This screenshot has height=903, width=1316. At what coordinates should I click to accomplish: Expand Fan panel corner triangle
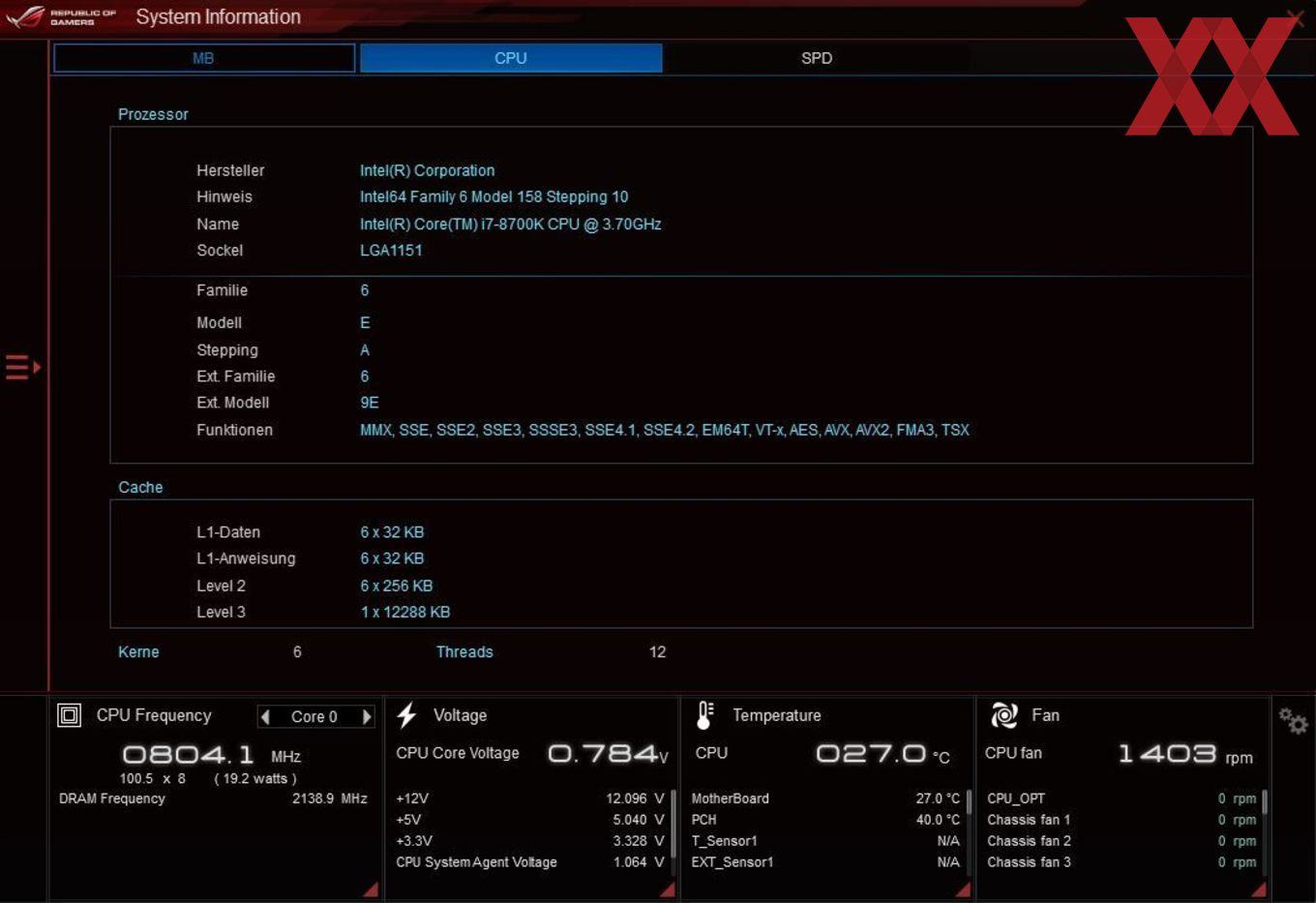(1259, 888)
